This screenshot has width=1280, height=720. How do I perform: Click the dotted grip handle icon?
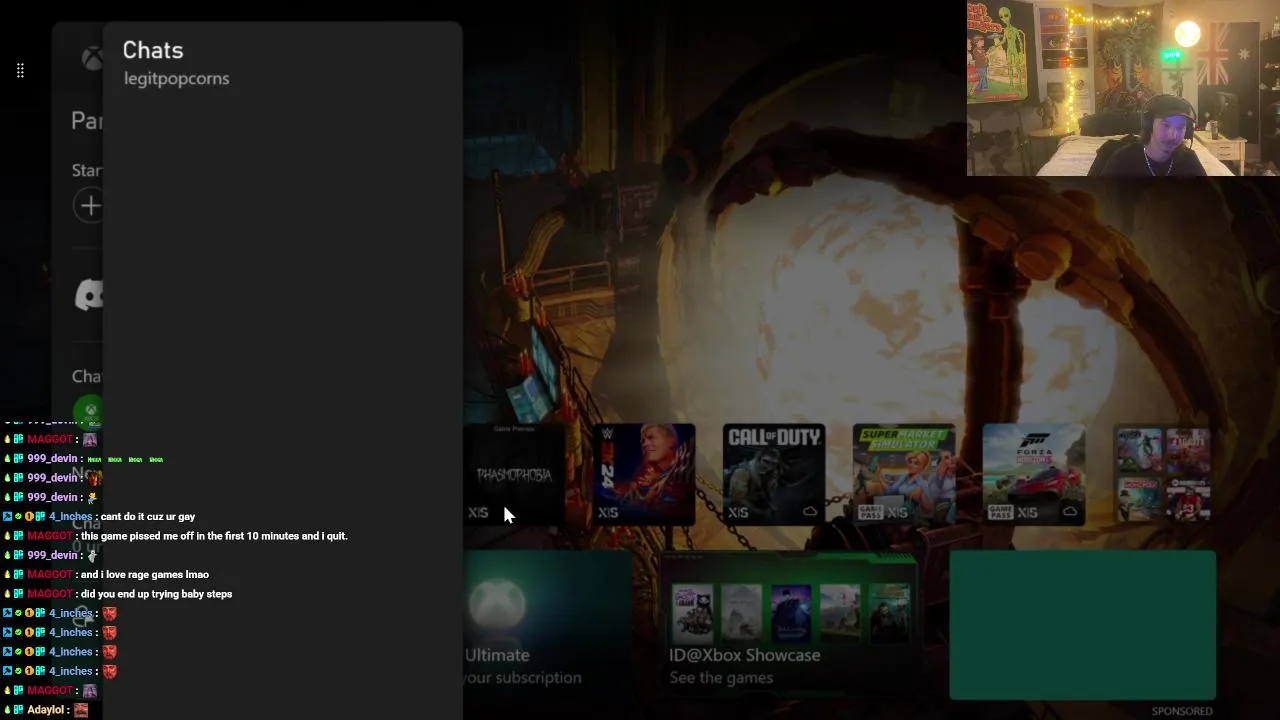[20, 70]
